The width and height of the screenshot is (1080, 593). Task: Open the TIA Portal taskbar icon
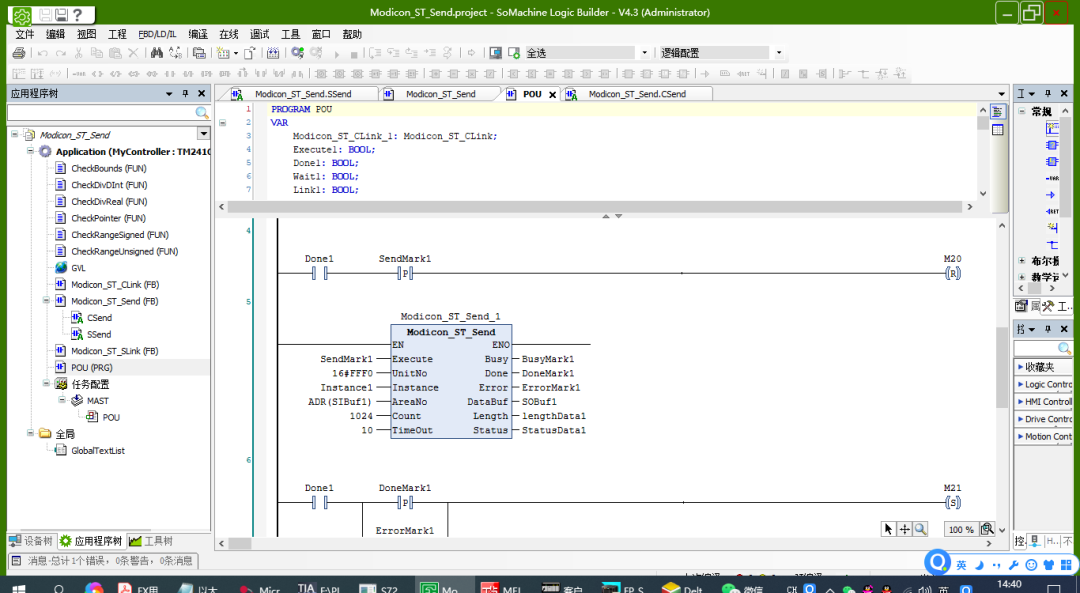click(307, 589)
